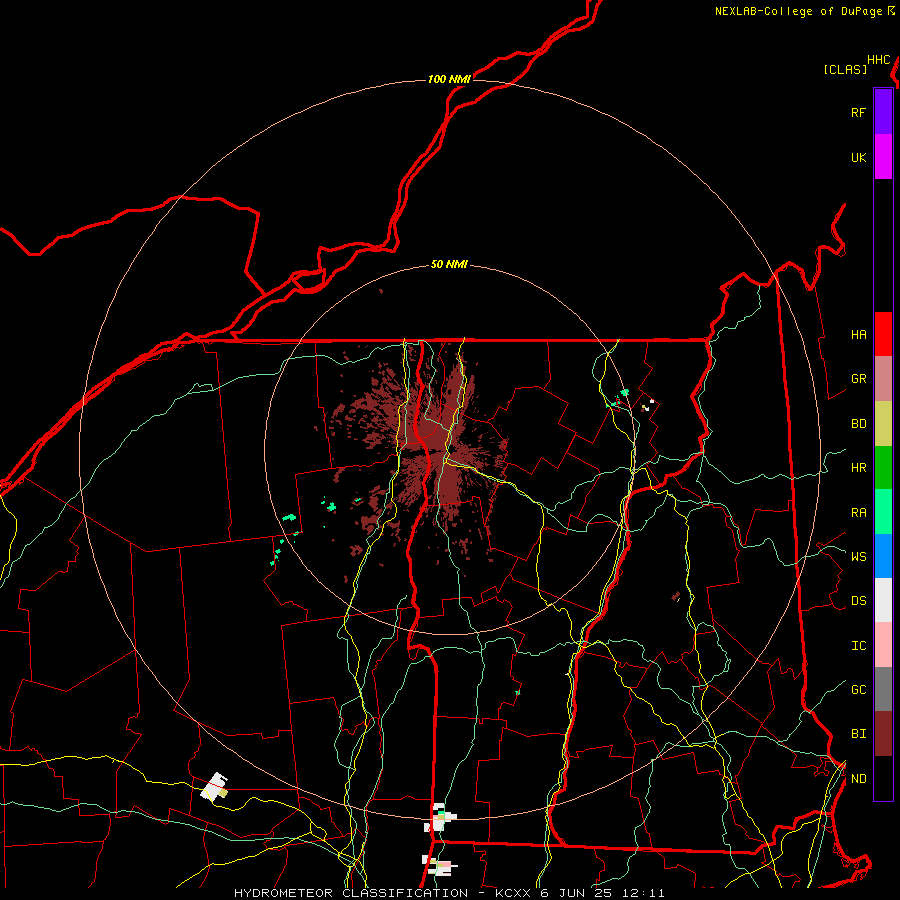Click the BI legend label
The image size is (900, 900).
click(x=858, y=734)
